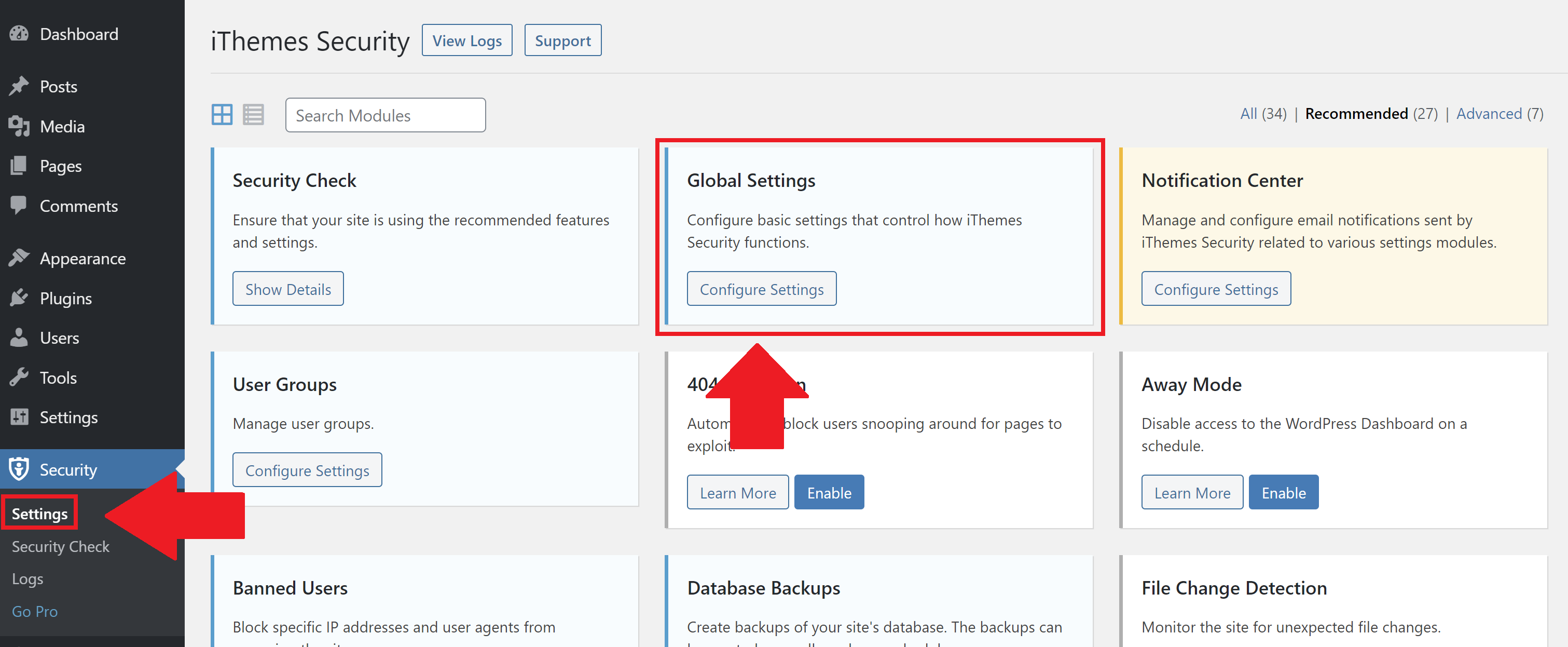Click 'Manage user groups.' description text
Image resolution: width=1568 pixels, height=647 pixels.
click(x=302, y=424)
